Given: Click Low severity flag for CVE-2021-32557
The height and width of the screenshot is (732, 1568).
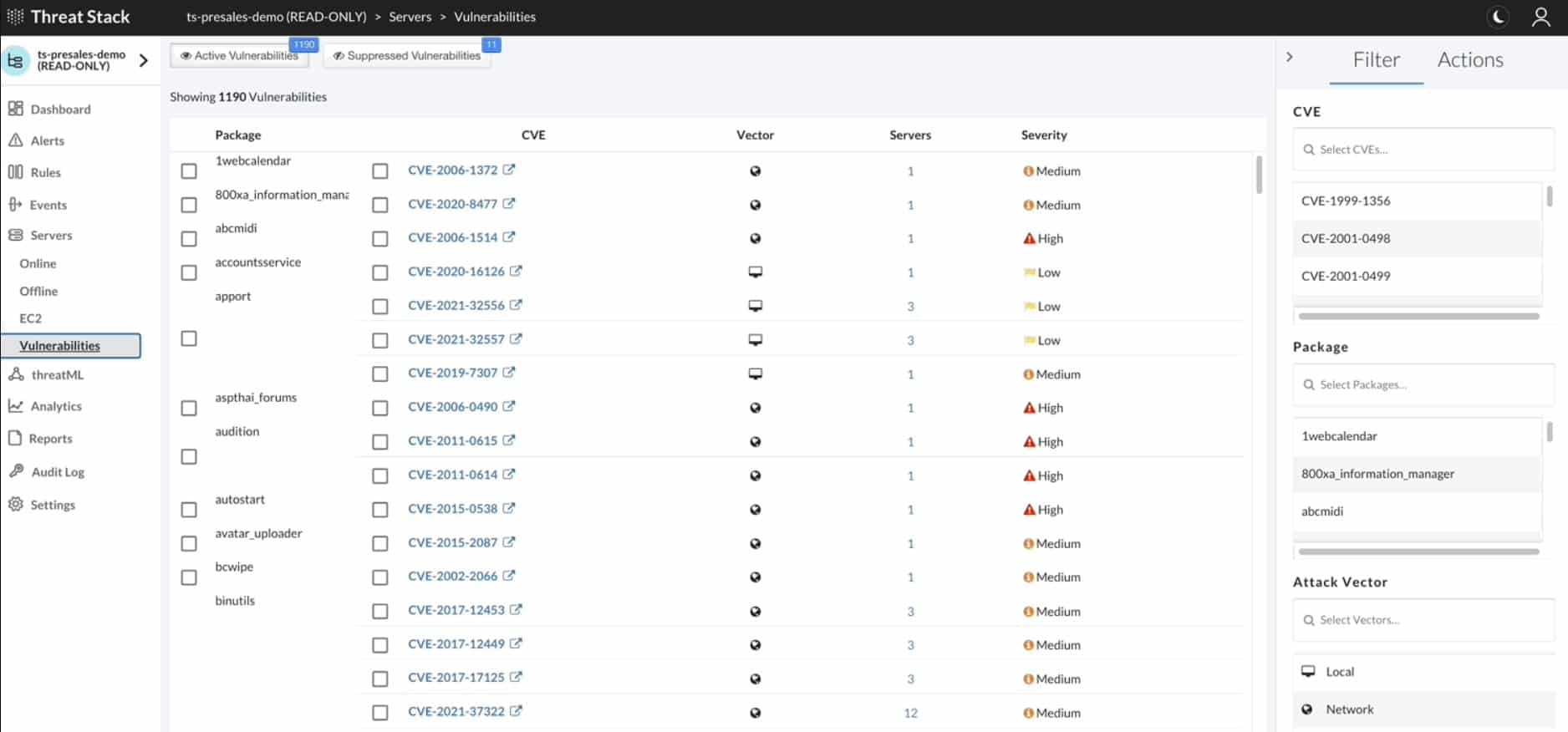Looking at the screenshot, I should pyautogui.click(x=1030, y=340).
